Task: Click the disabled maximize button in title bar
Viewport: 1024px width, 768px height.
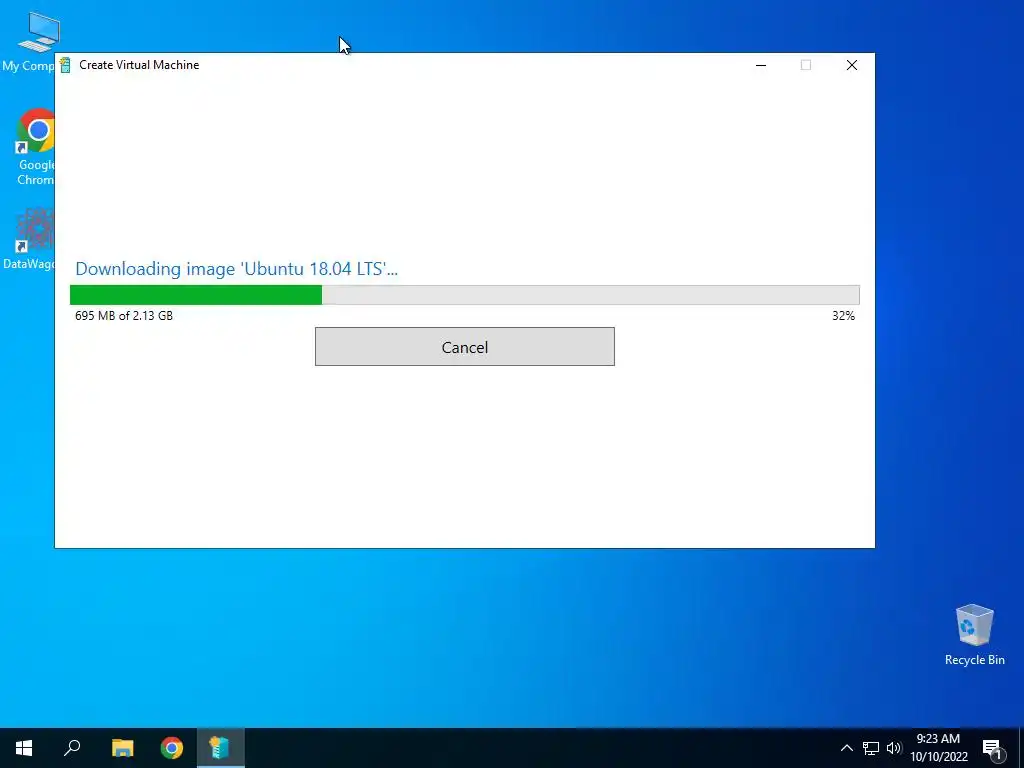Action: (x=806, y=65)
